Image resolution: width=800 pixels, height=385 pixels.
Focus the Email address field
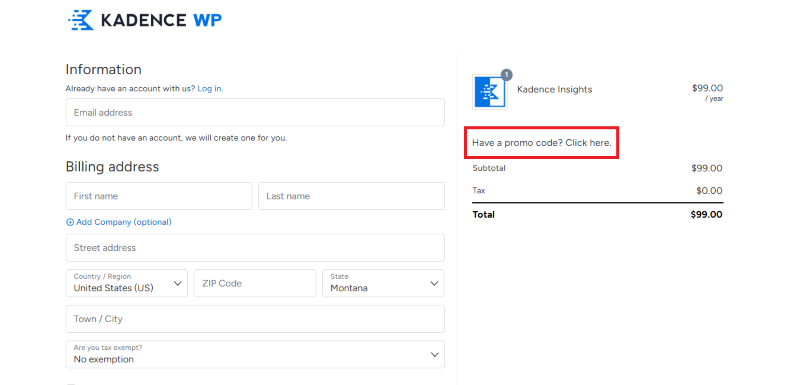pos(255,112)
